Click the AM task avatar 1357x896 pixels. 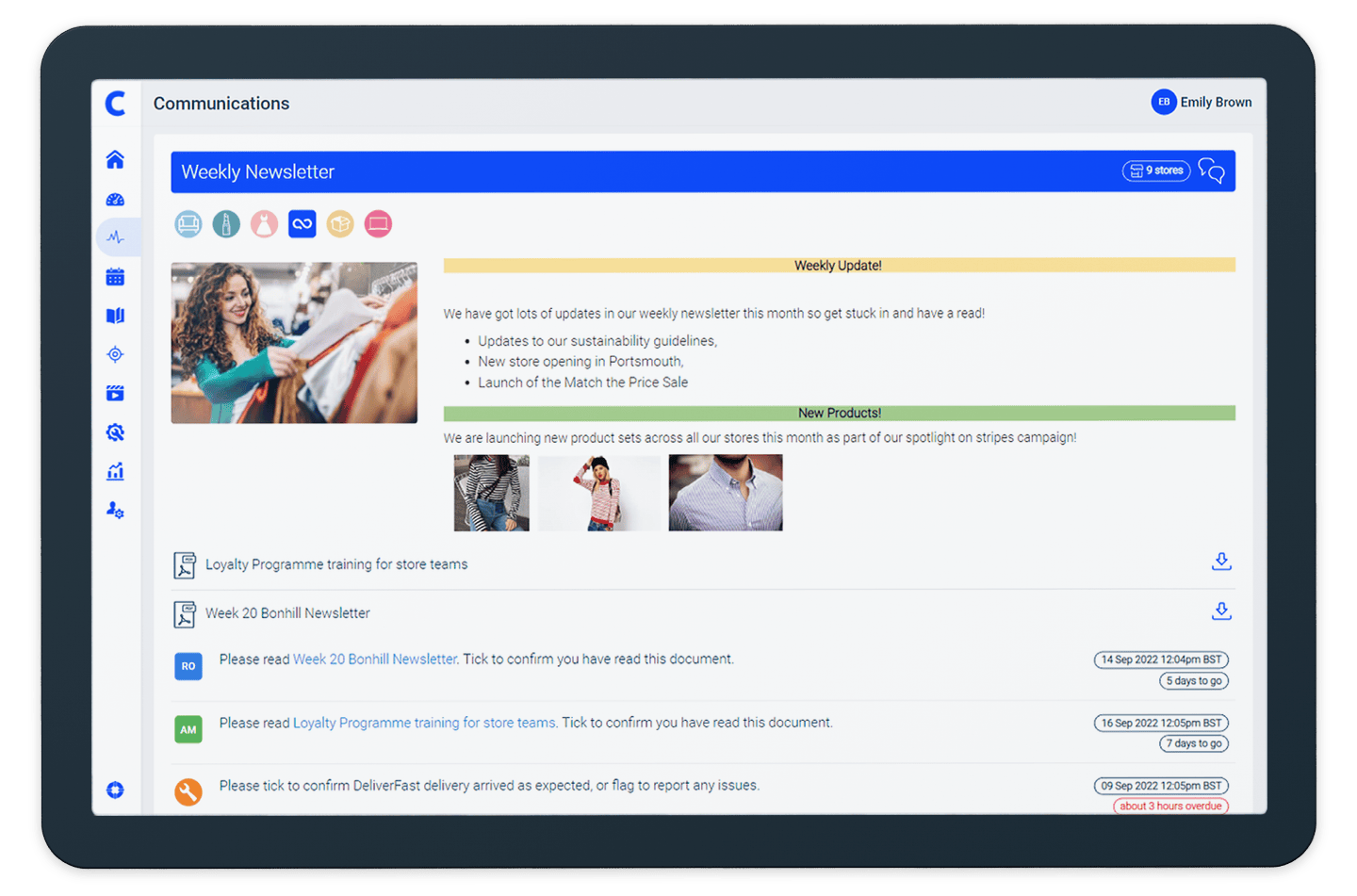188,729
